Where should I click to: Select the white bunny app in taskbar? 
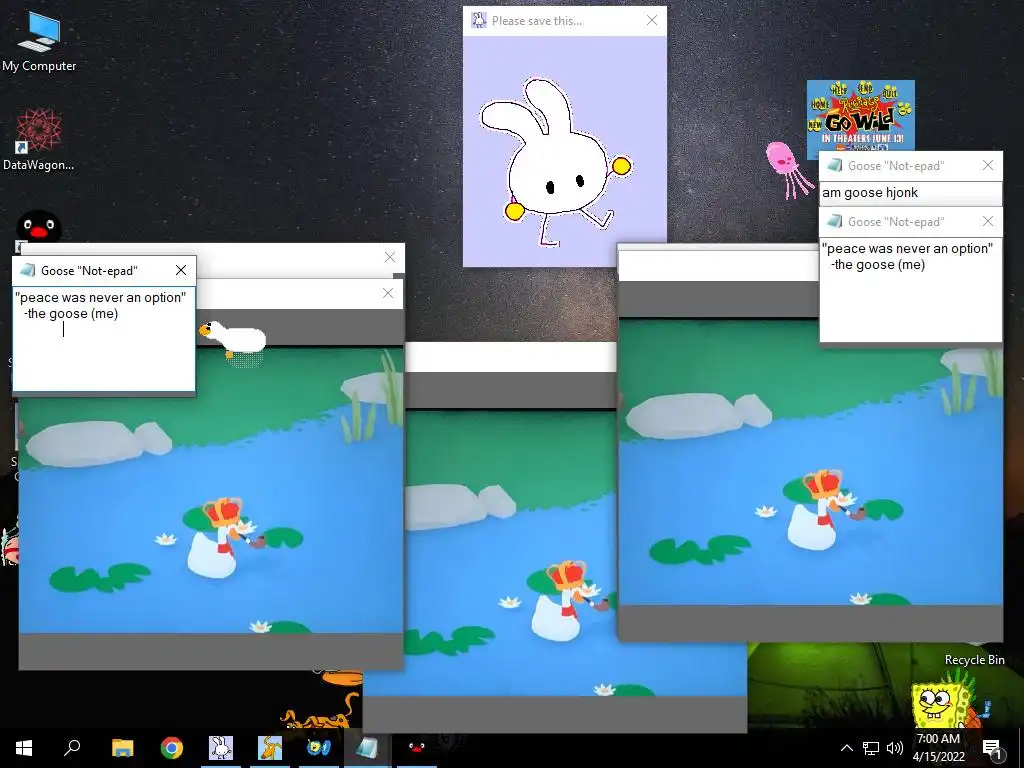[221, 748]
